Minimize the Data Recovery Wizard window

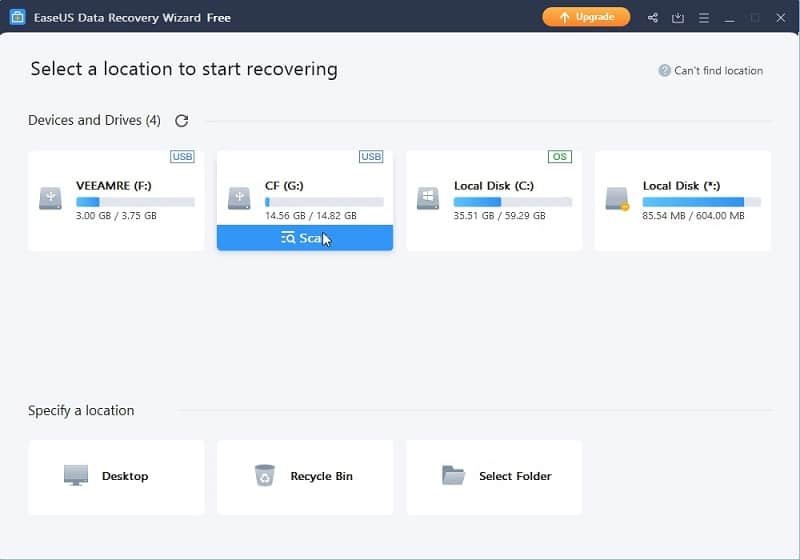(x=730, y=17)
